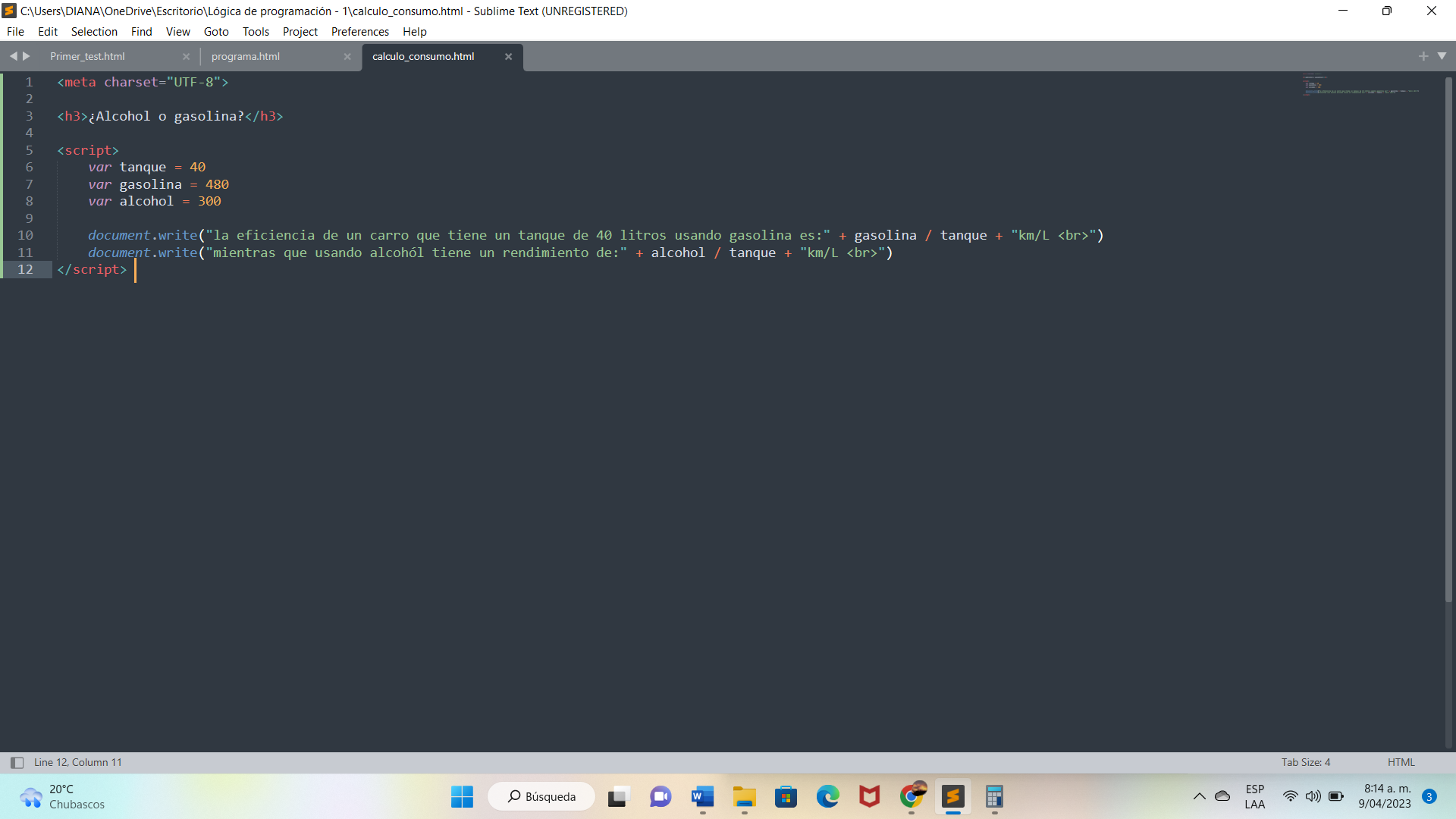Open the Project menu
The width and height of the screenshot is (1456, 819).
300,32
